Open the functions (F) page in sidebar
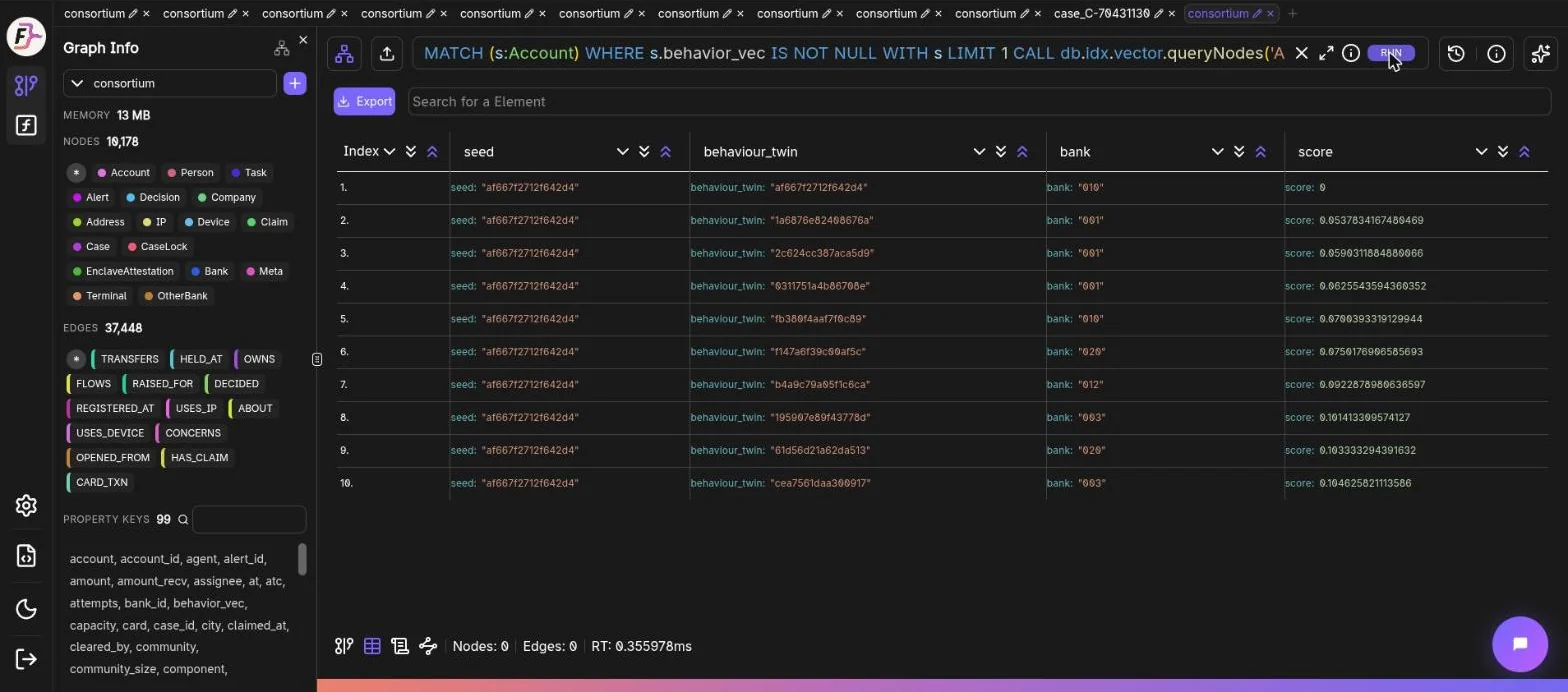 click(x=26, y=125)
